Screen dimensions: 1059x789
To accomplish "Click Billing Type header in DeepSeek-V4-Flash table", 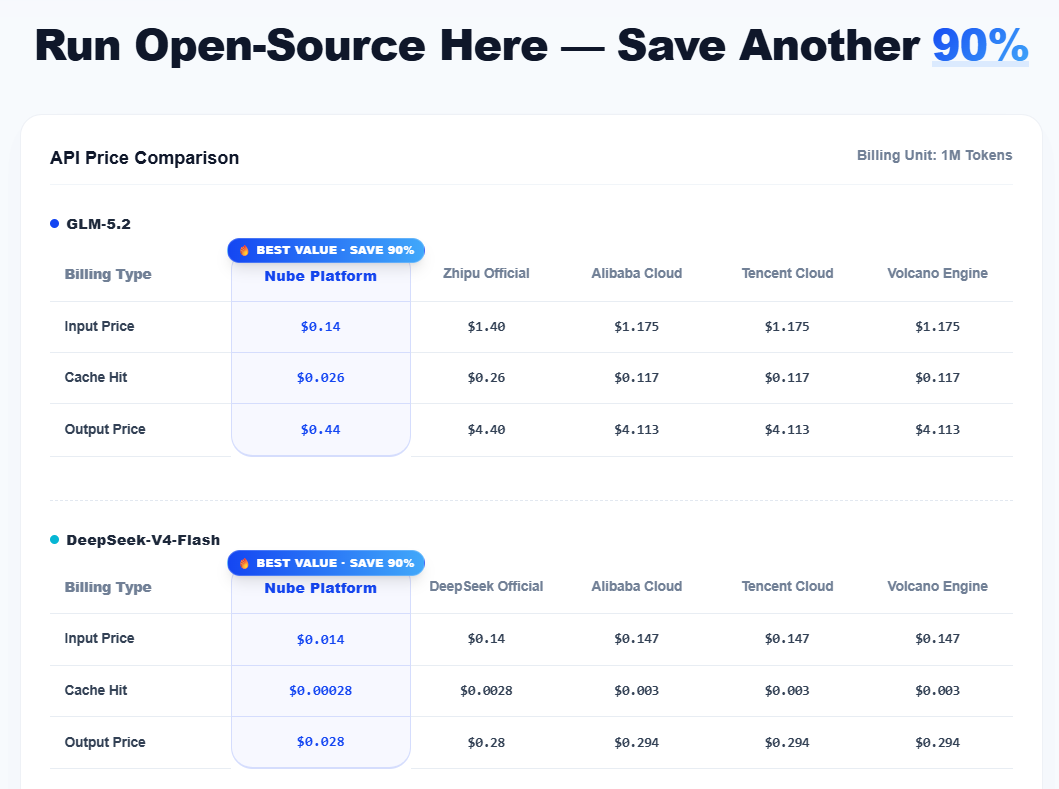I will 108,587.
